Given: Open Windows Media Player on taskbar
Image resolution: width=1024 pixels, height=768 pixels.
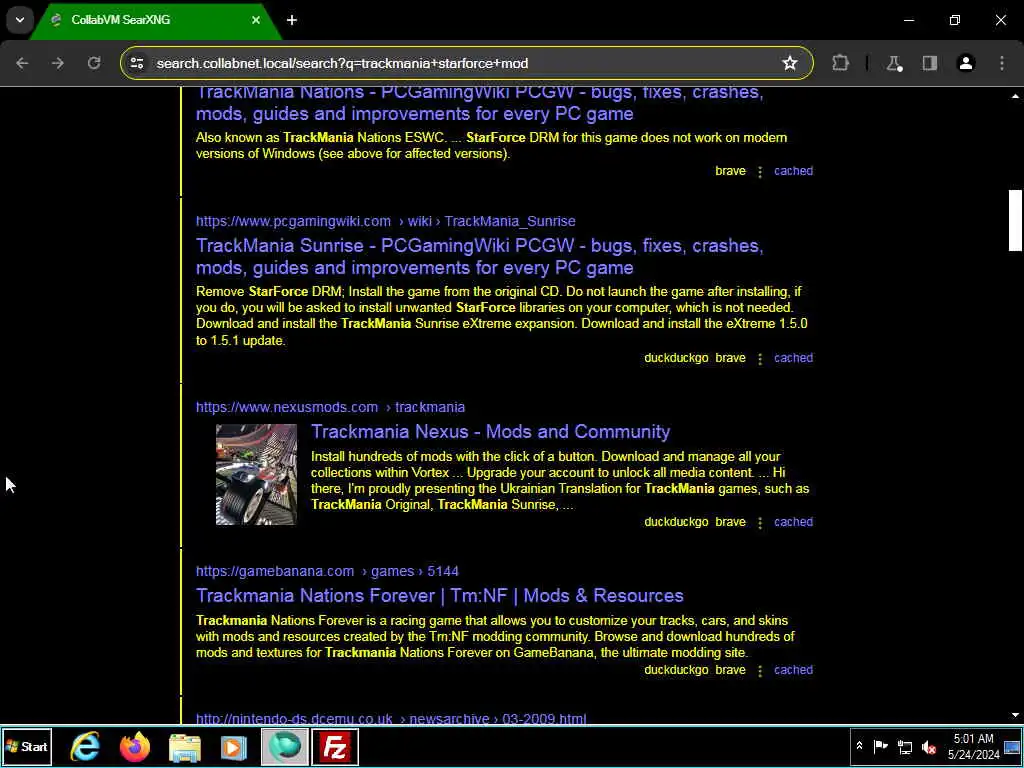Looking at the screenshot, I should (234, 746).
